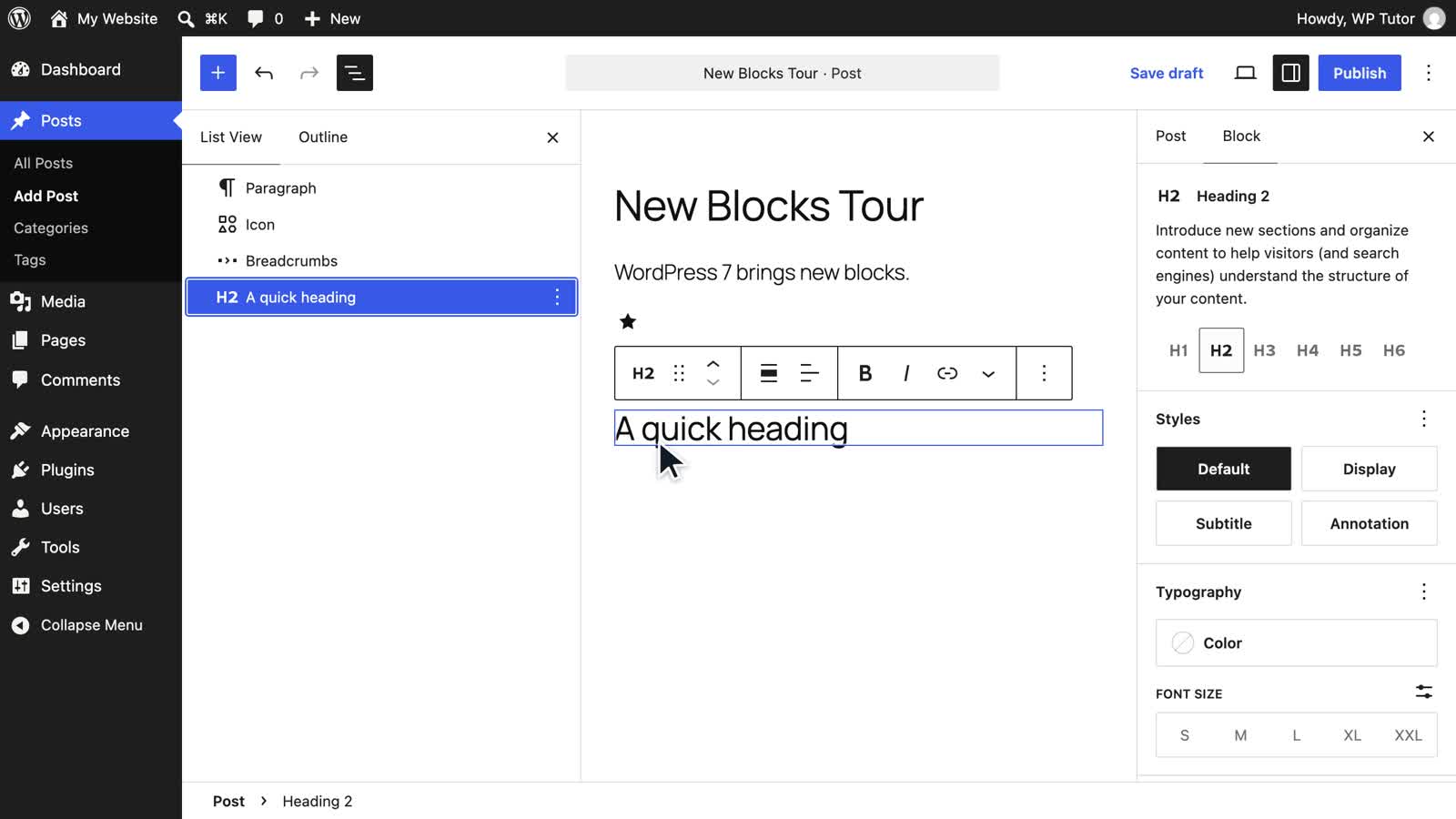Set heading level to H4
Image resolution: width=1456 pixels, height=819 pixels.
[x=1308, y=350]
